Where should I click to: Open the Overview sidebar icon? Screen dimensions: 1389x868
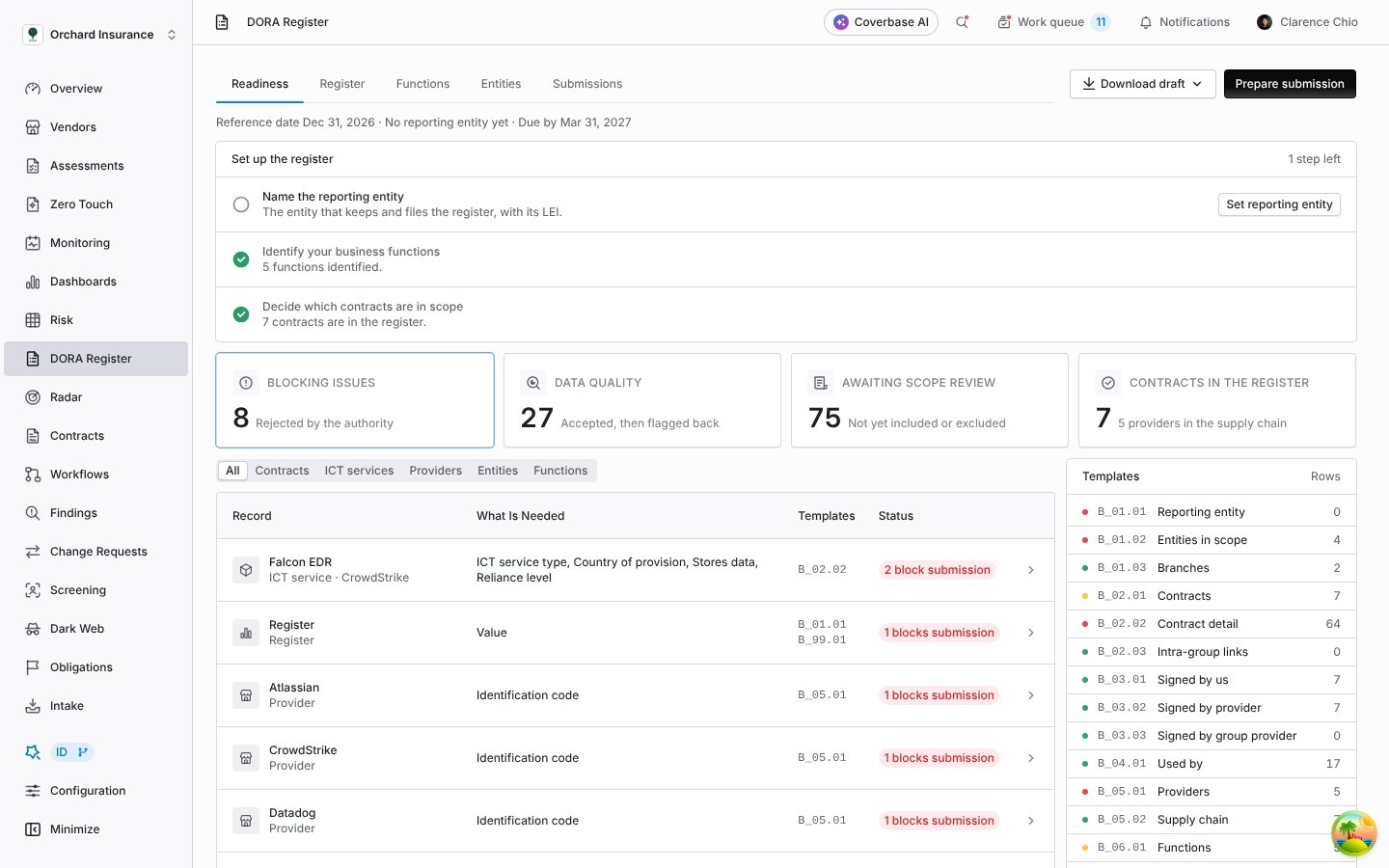(x=33, y=89)
